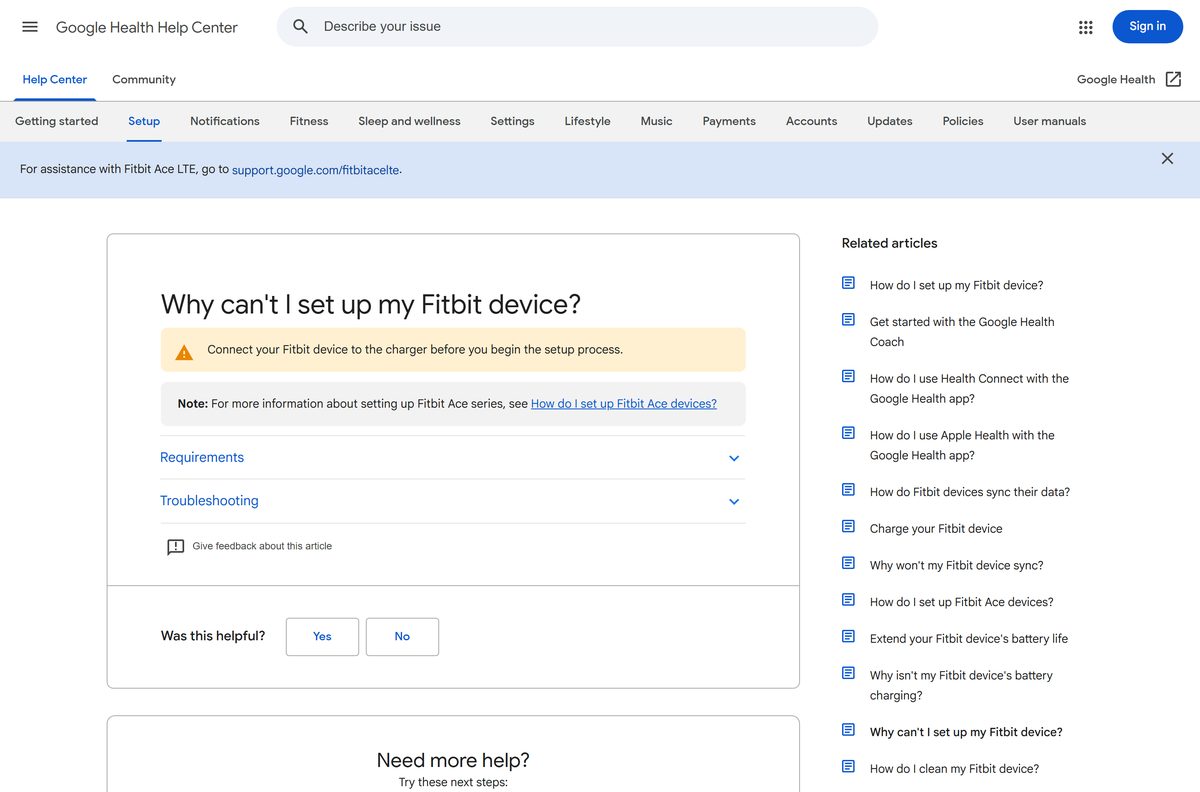The width and height of the screenshot is (1200, 792).
Task: Open the Accounts category
Action: tap(811, 121)
